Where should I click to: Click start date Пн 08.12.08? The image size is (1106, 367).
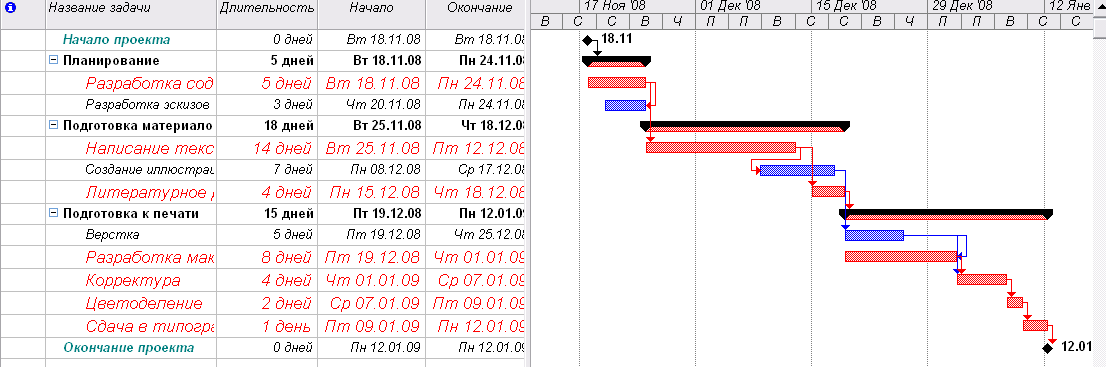pos(372,169)
